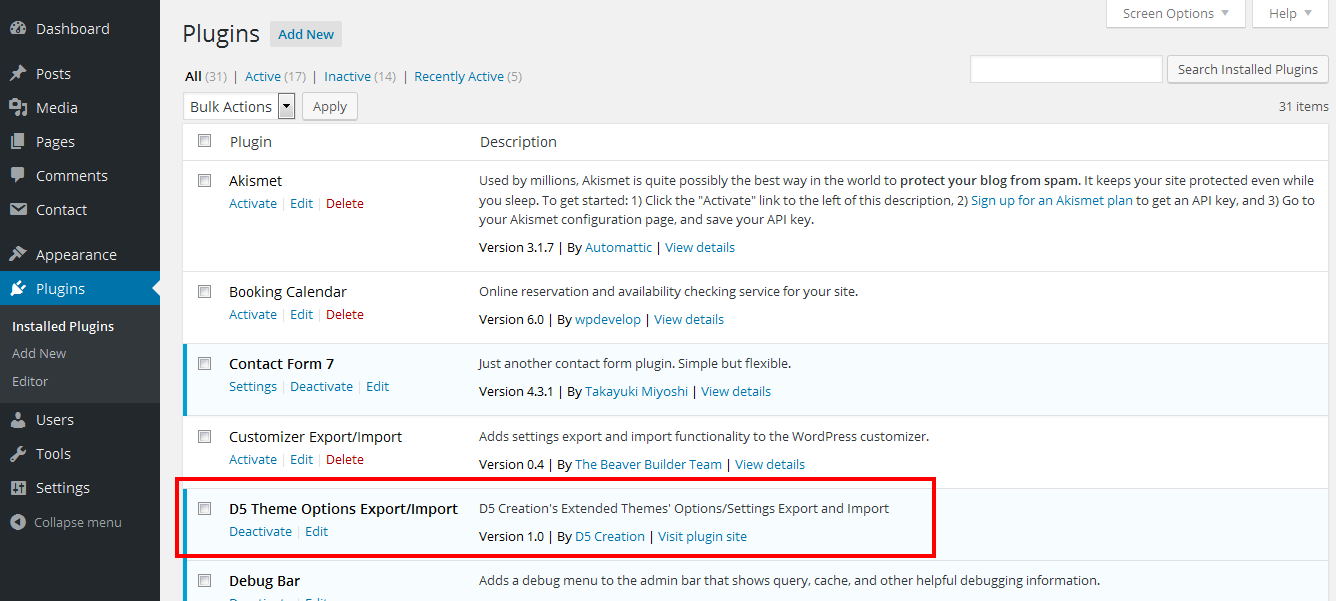Click the Collapse menu arrow icon
Screen dimensions: 1336x601
[x=18, y=522]
